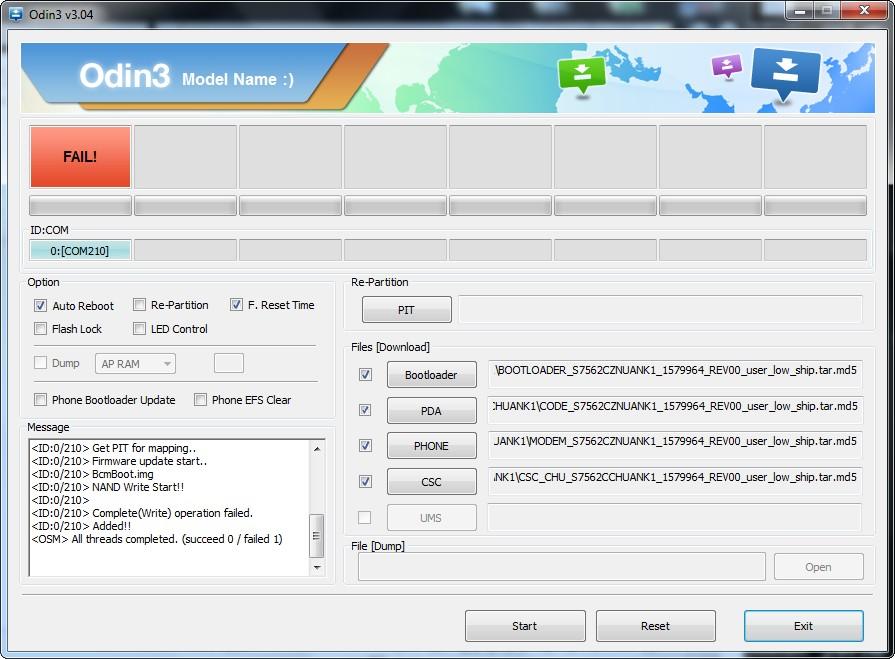This screenshot has width=895, height=659.
Task: Select the 0:[COM210] port slot
Action: click(80, 250)
